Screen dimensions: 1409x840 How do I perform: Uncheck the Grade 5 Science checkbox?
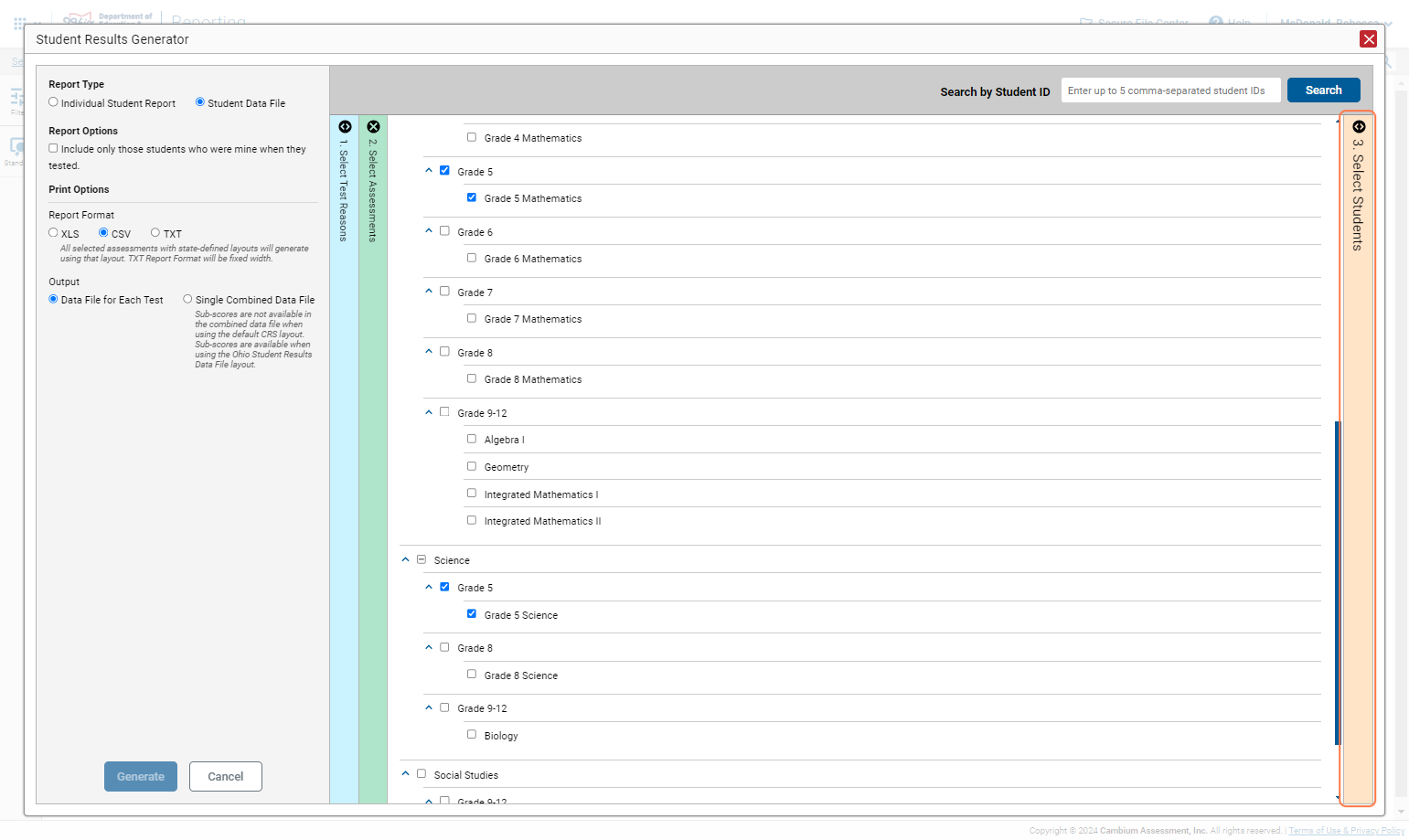tap(472, 614)
